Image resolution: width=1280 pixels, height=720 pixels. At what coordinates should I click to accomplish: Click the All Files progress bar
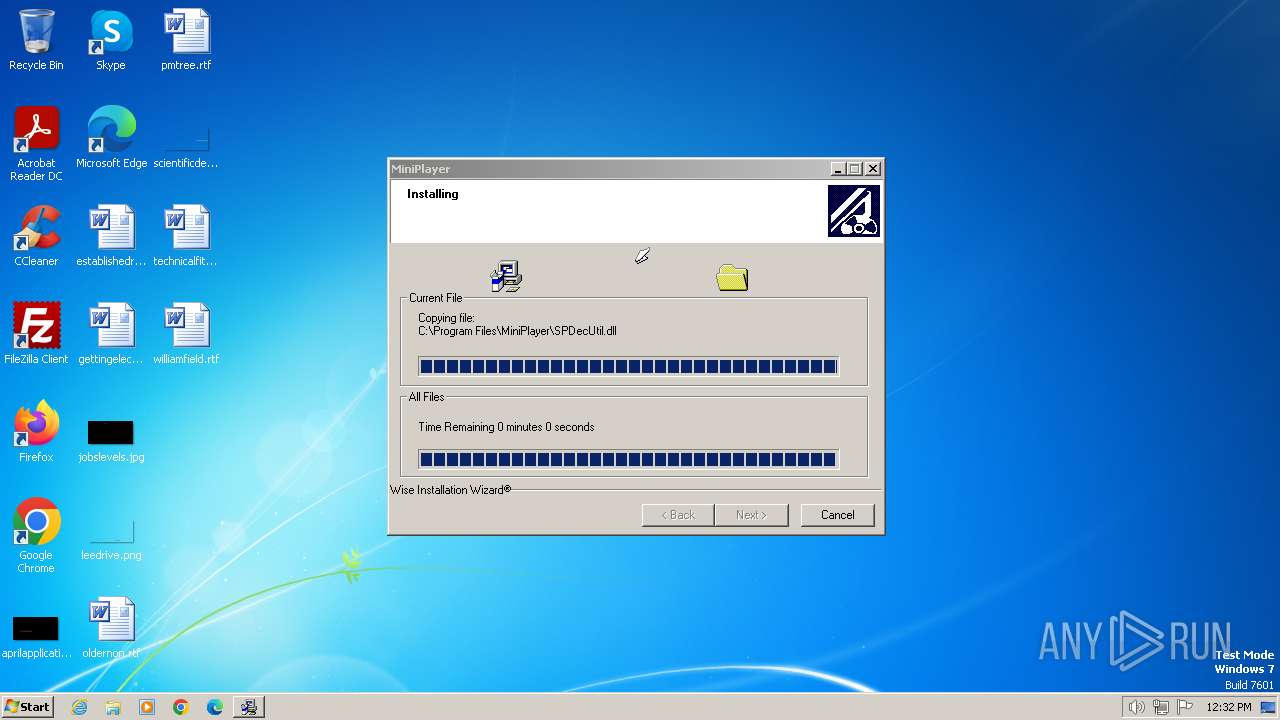click(x=628, y=459)
